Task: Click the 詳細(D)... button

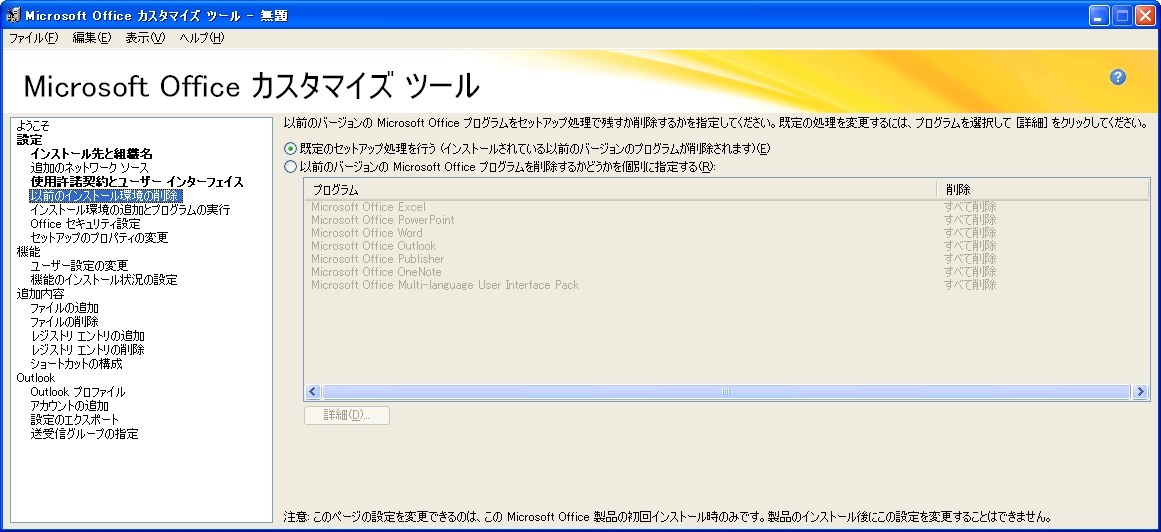Action: [346, 415]
